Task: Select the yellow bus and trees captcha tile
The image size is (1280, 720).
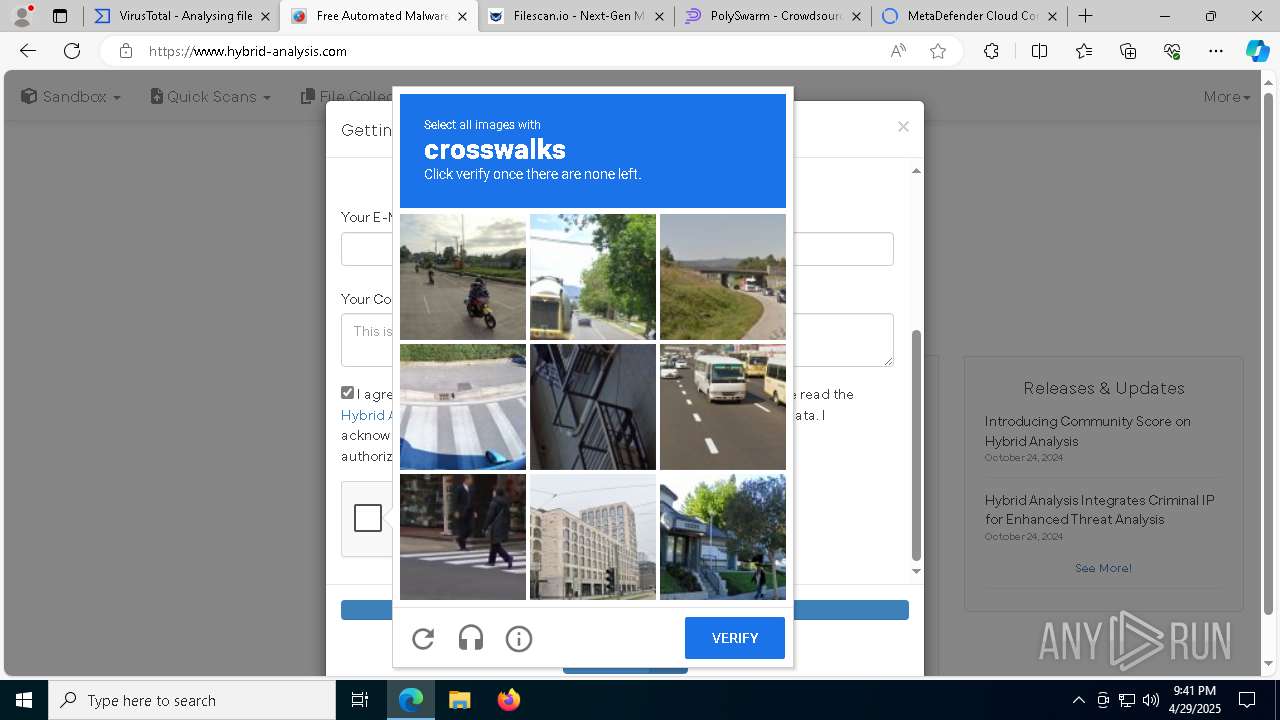Action: tap(593, 277)
